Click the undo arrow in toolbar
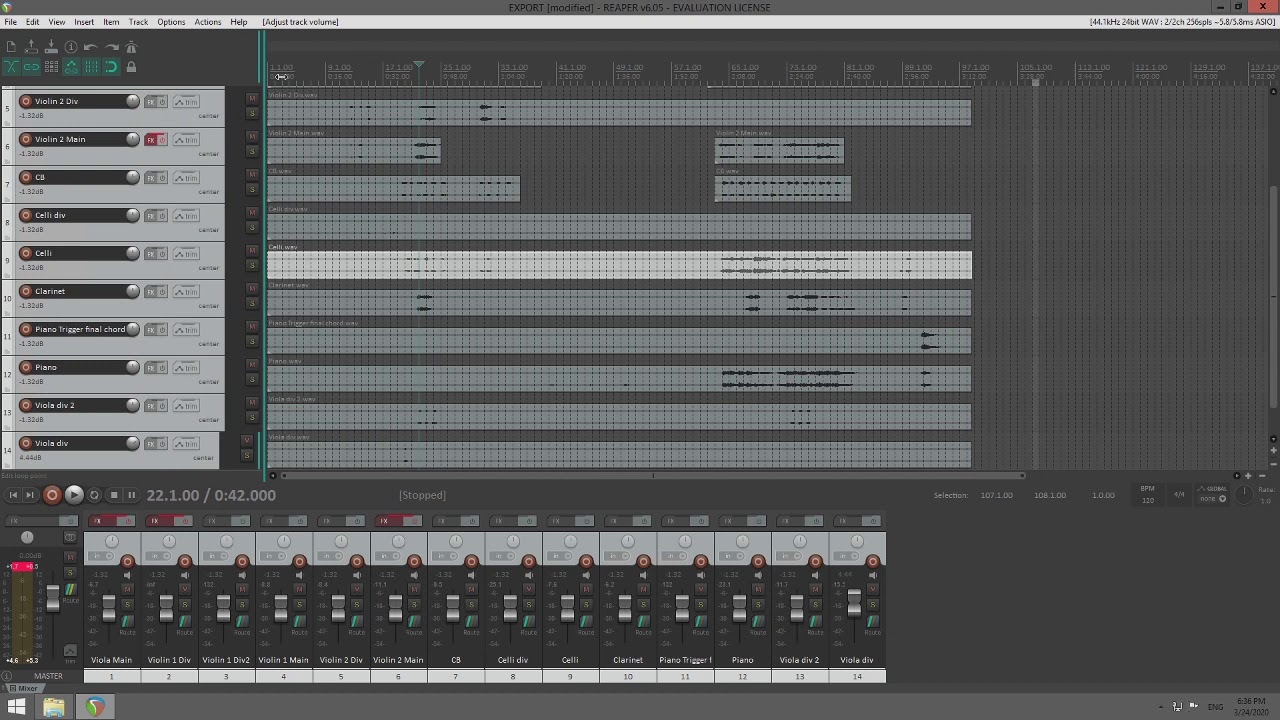This screenshot has height=720, width=1280. pyautogui.click(x=91, y=47)
